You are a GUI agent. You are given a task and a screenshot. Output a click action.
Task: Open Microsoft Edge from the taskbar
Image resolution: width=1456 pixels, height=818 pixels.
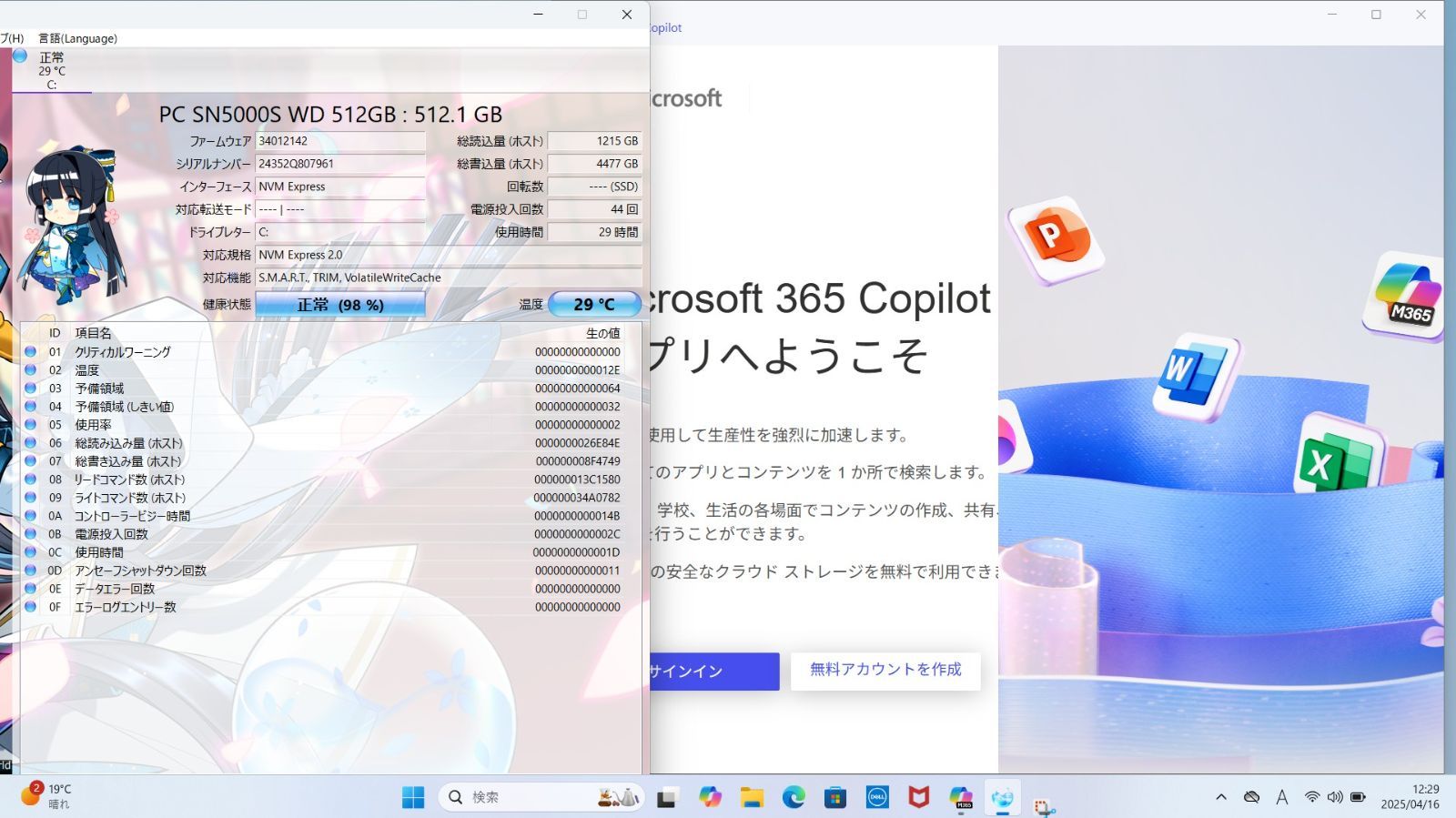point(794,797)
